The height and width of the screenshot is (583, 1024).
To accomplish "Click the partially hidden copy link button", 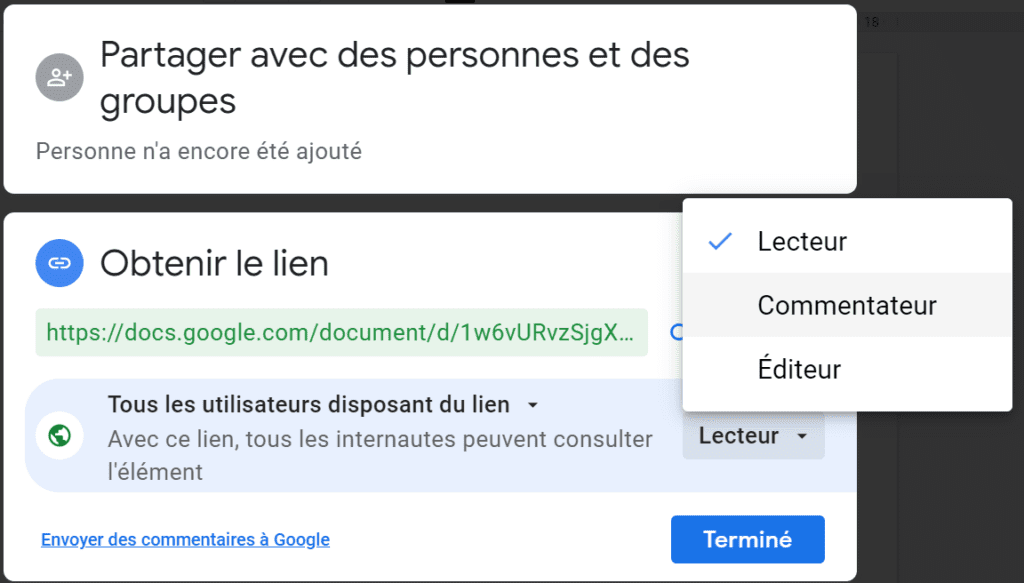I will pos(677,333).
